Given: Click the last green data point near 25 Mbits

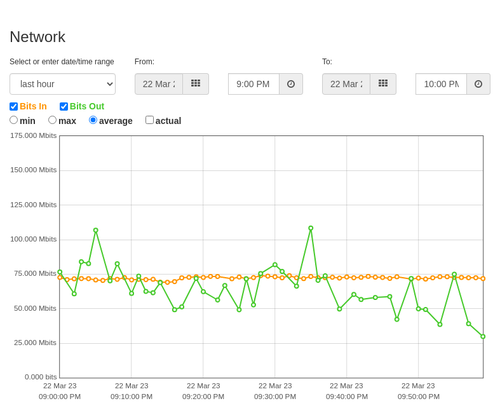Looking at the screenshot, I should pyautogui.click(x=483, y=337).
